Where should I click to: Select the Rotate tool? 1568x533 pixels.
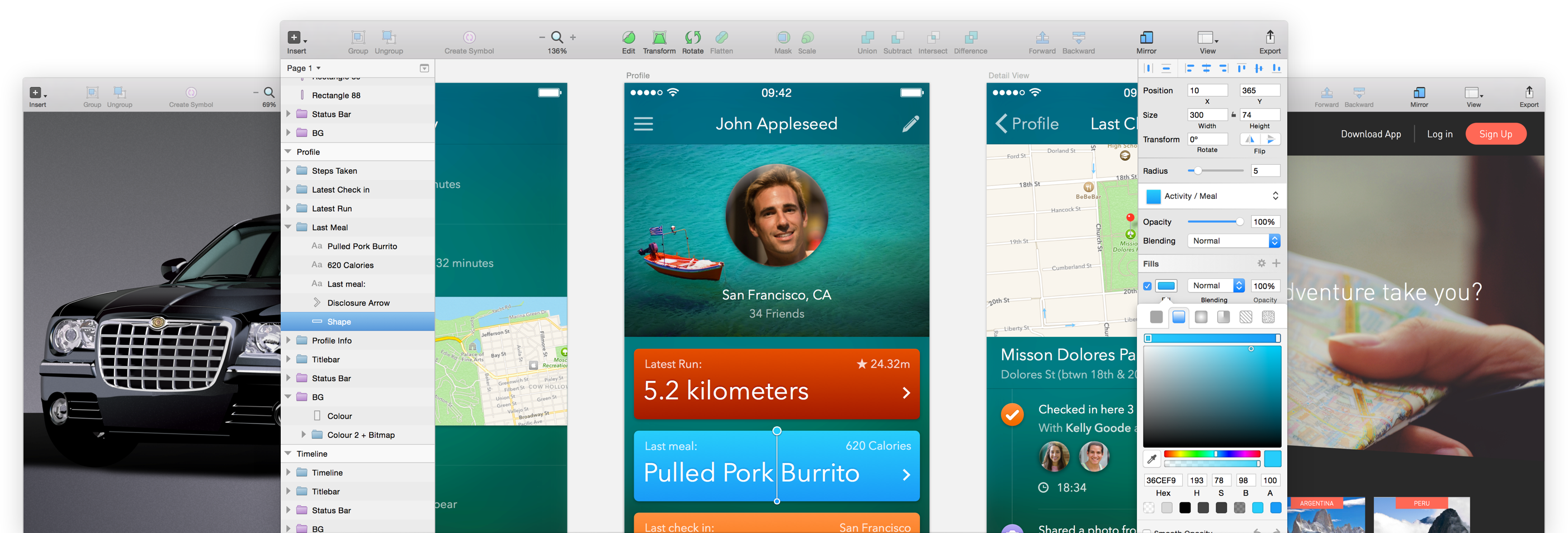coord(693,38)
